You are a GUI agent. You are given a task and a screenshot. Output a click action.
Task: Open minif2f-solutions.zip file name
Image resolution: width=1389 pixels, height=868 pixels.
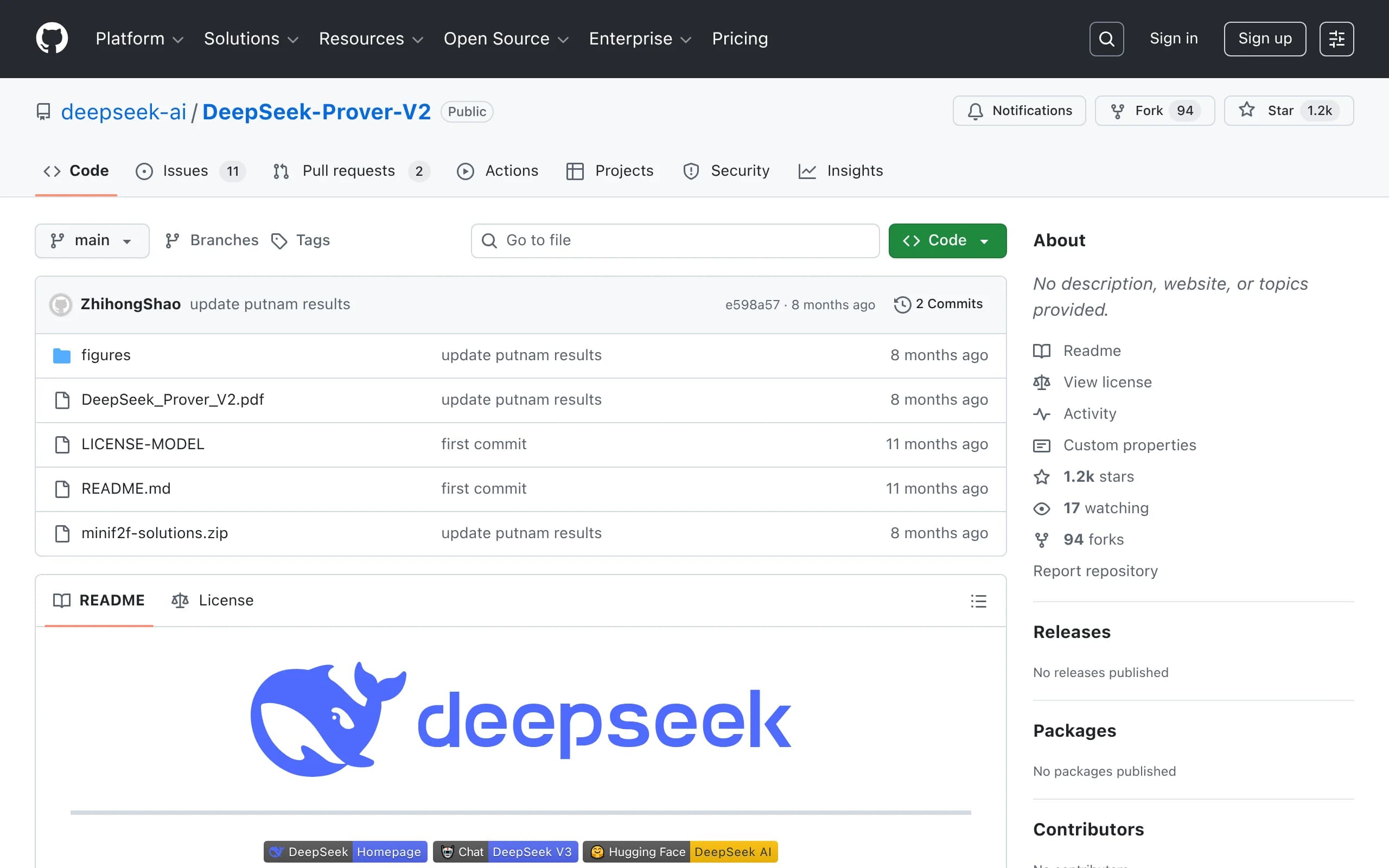[155, 533]
